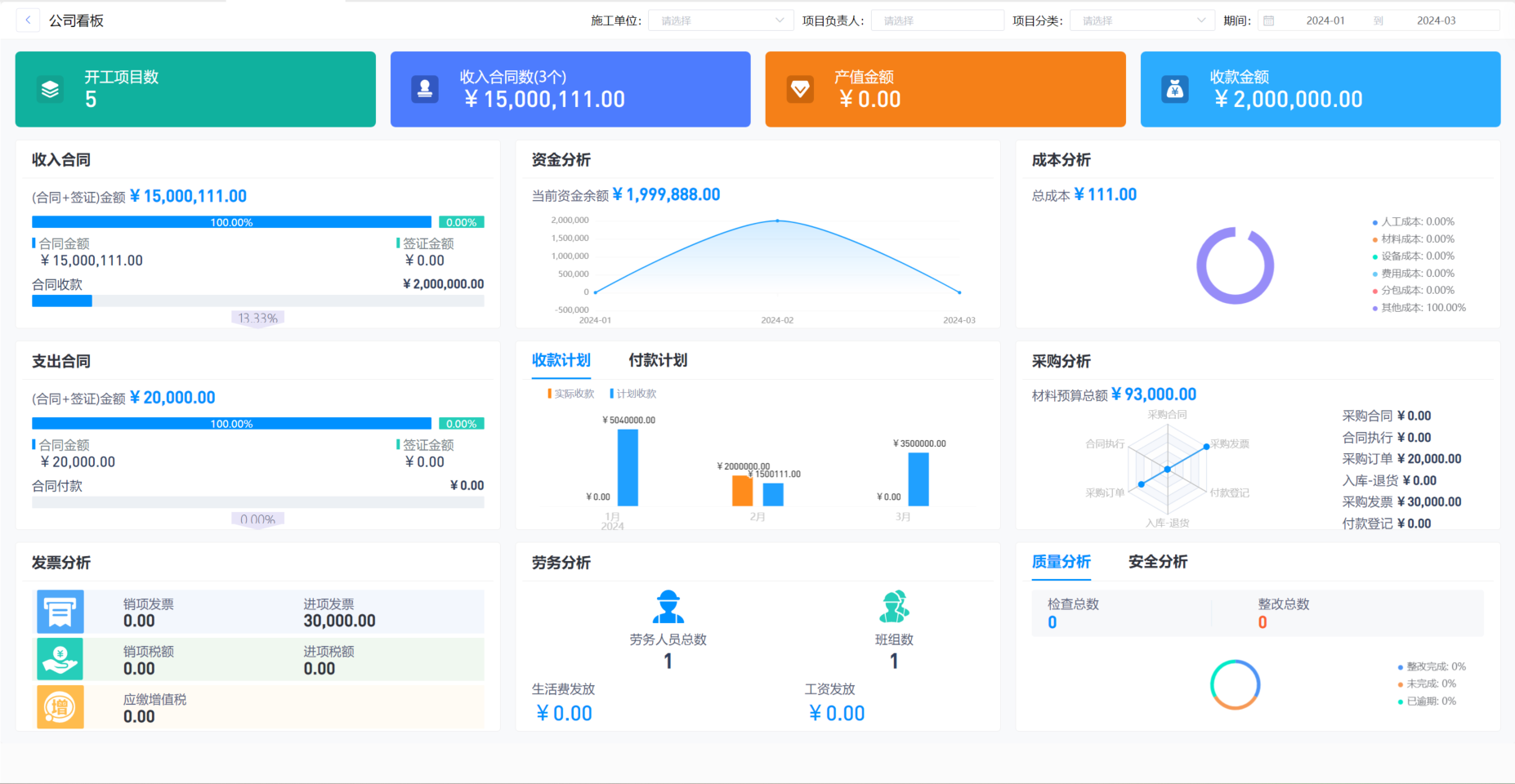Click the 班组数 team member icon
The width and height of the screenshot is (1515, 784).
(894, 607)
